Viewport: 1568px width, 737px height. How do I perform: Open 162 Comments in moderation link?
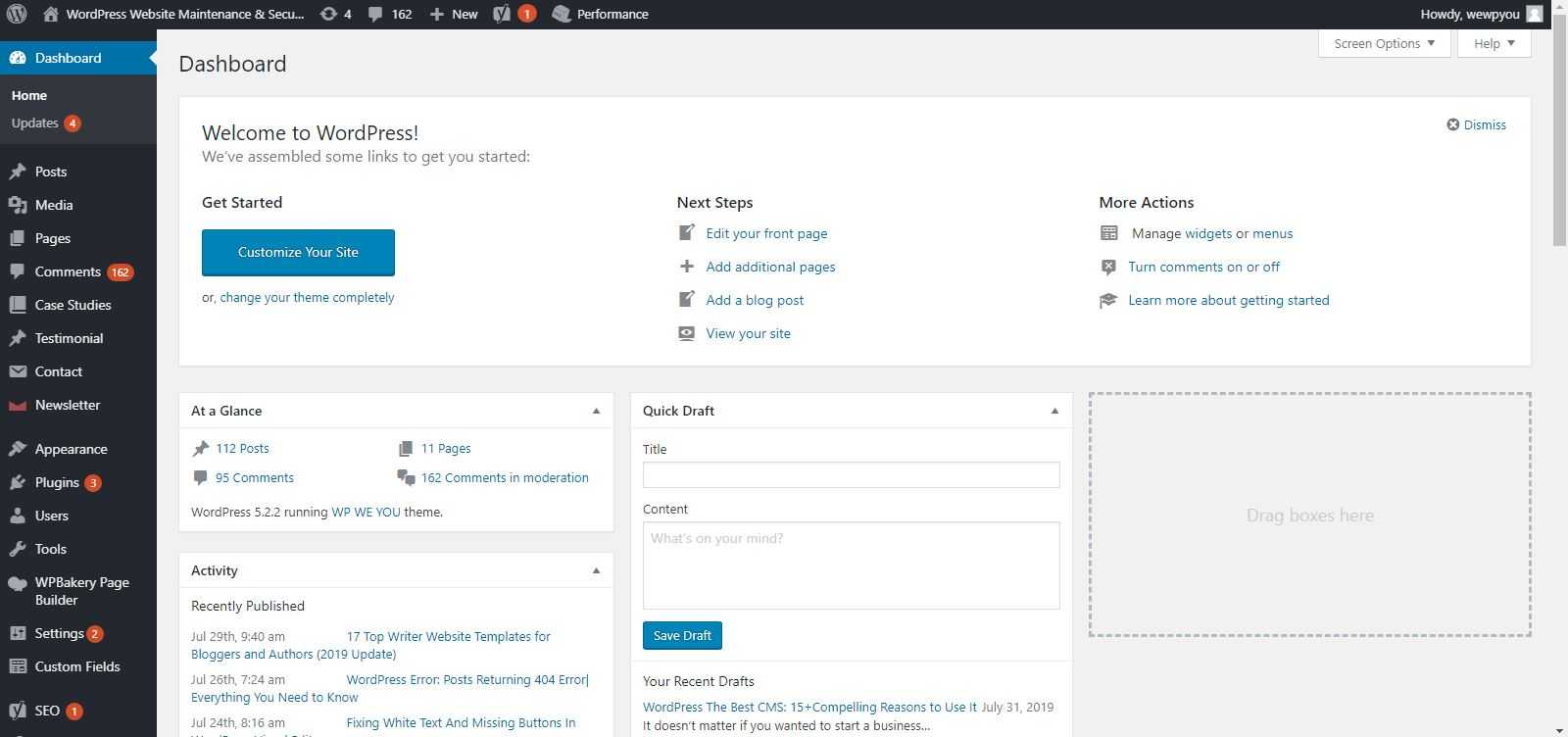[505, 477]
